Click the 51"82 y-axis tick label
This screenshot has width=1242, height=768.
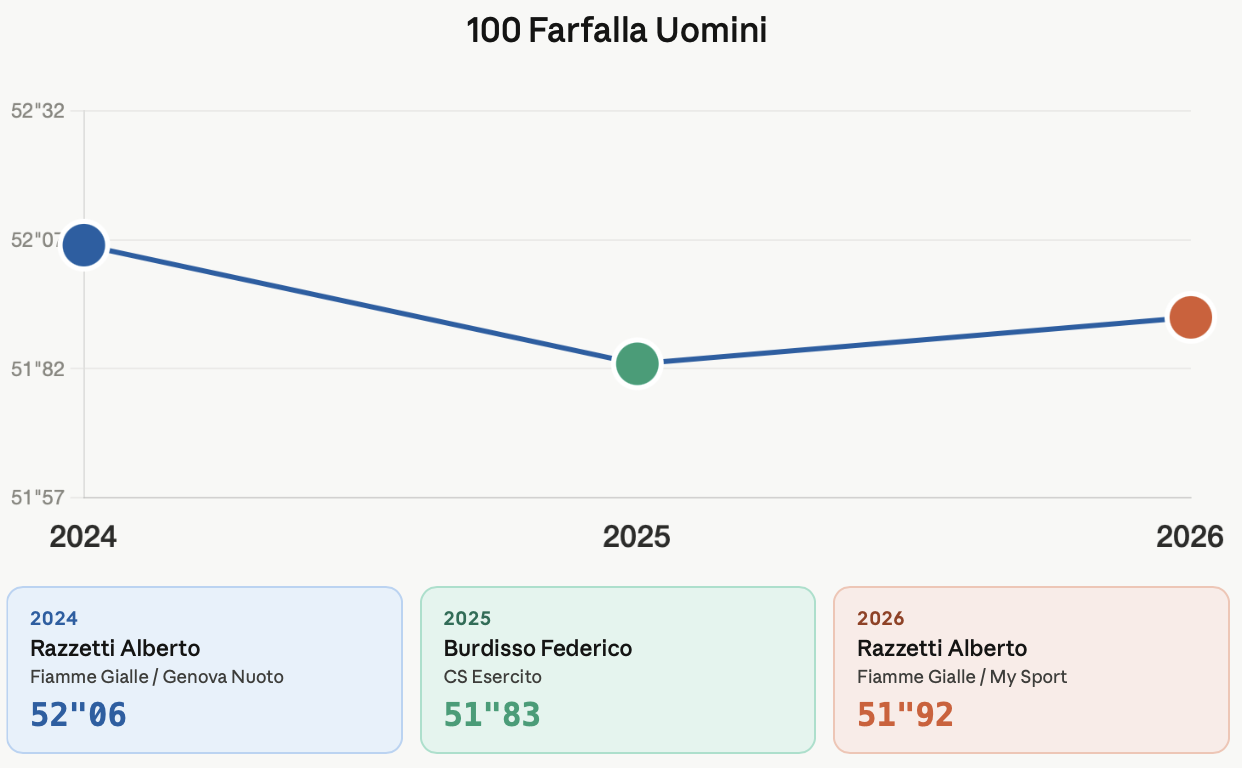click(38, 369)
